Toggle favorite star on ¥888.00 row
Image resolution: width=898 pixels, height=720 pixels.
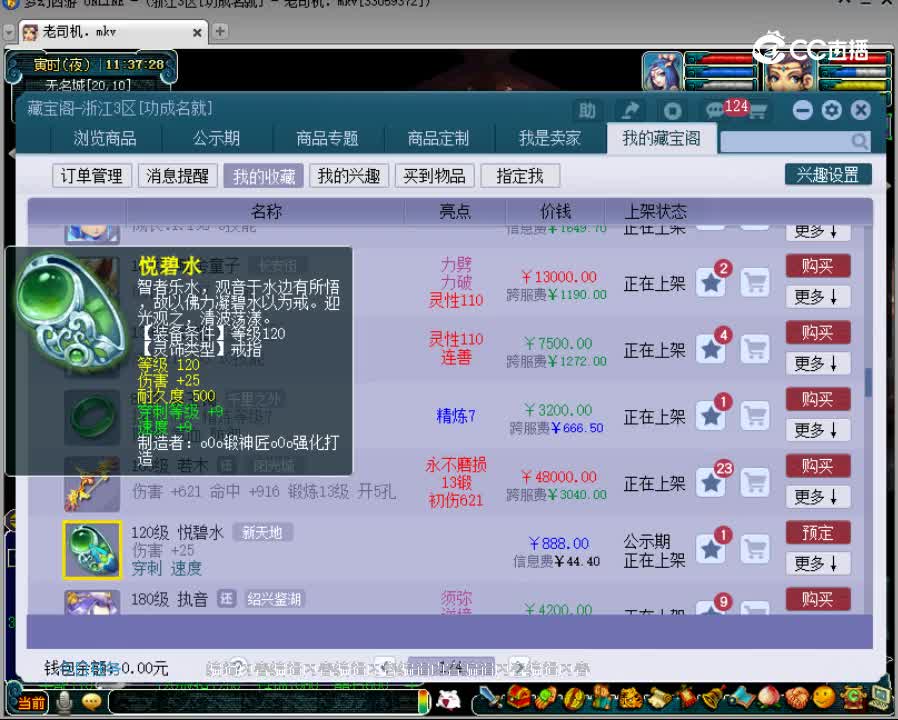[x=711, y=550]
